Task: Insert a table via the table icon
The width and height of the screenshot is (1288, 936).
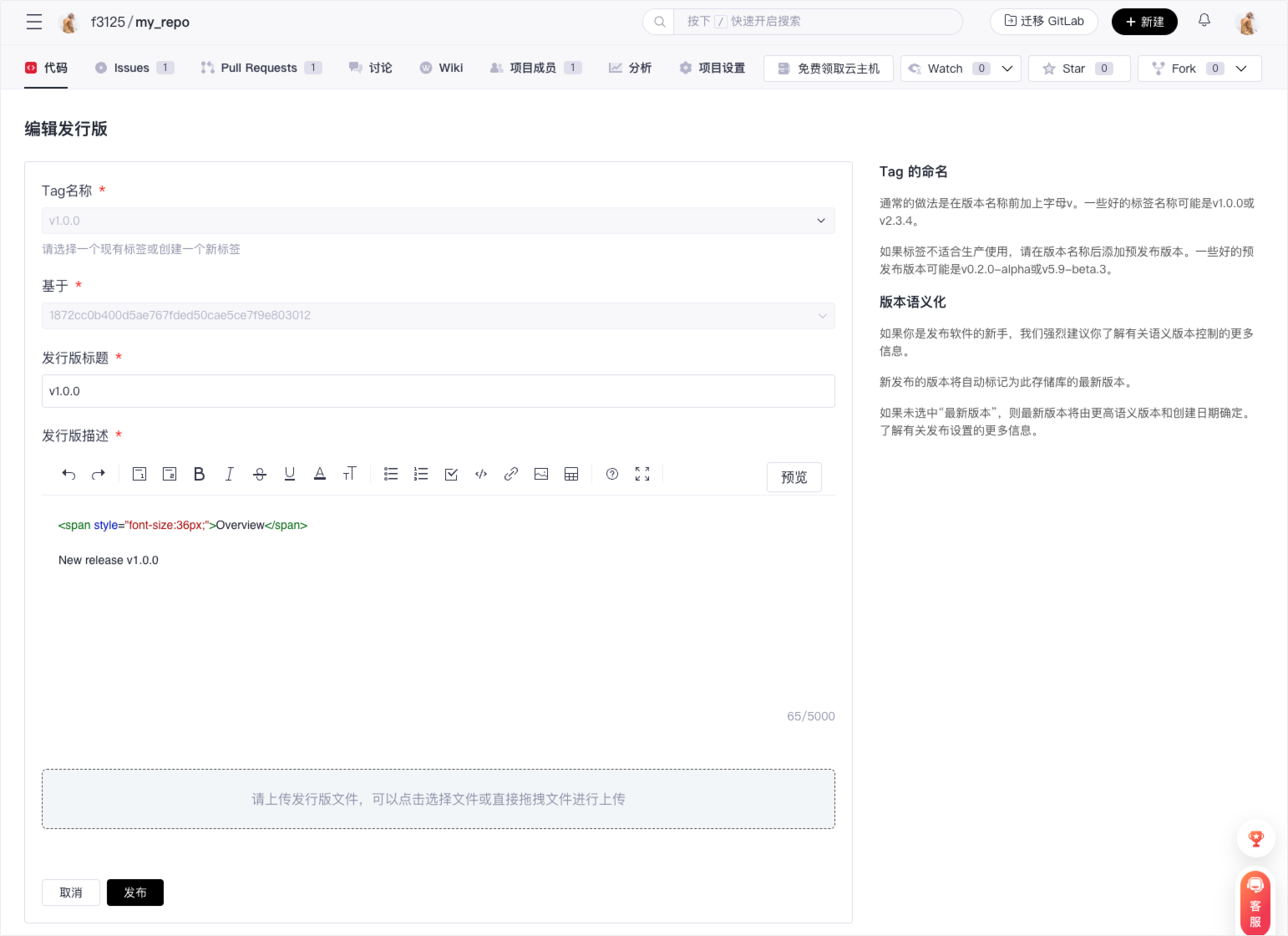Action: pyautogui.click(x=570, y=474)
